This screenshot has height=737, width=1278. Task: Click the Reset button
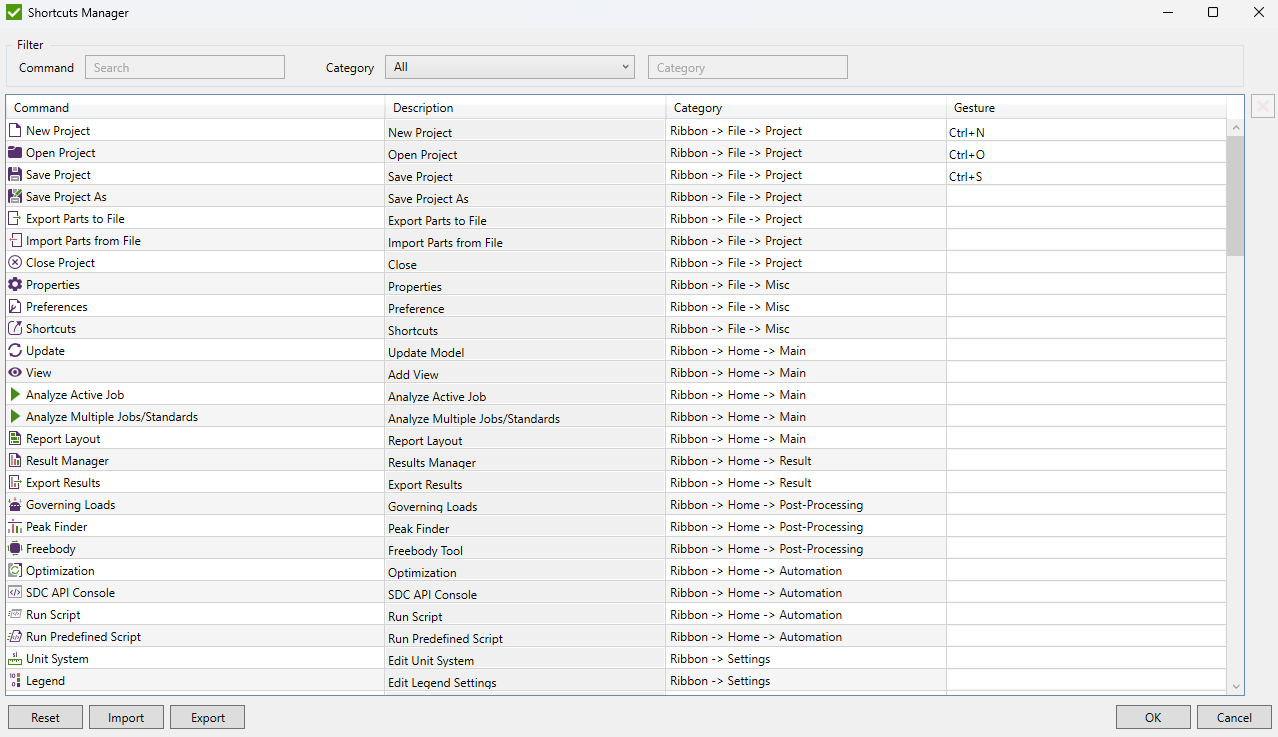click(x=45, y=717)
